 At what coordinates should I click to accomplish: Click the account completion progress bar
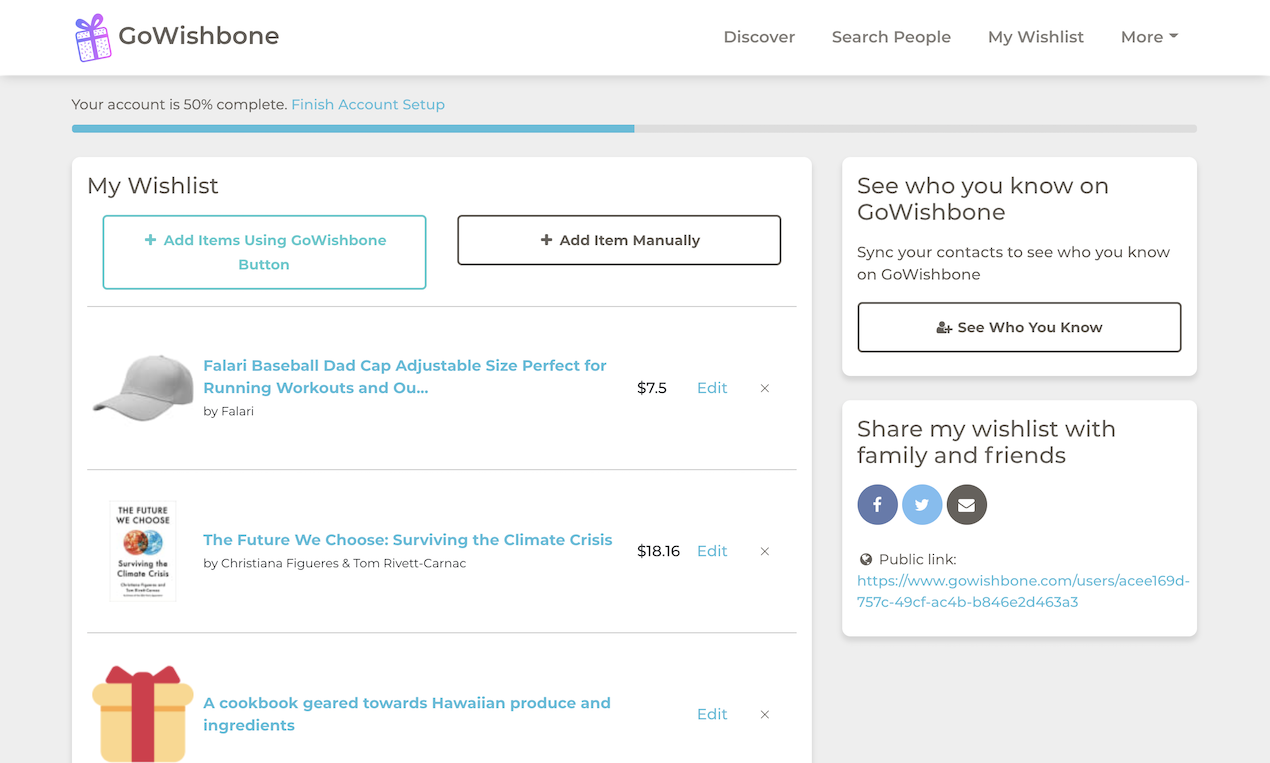point(634,128)
